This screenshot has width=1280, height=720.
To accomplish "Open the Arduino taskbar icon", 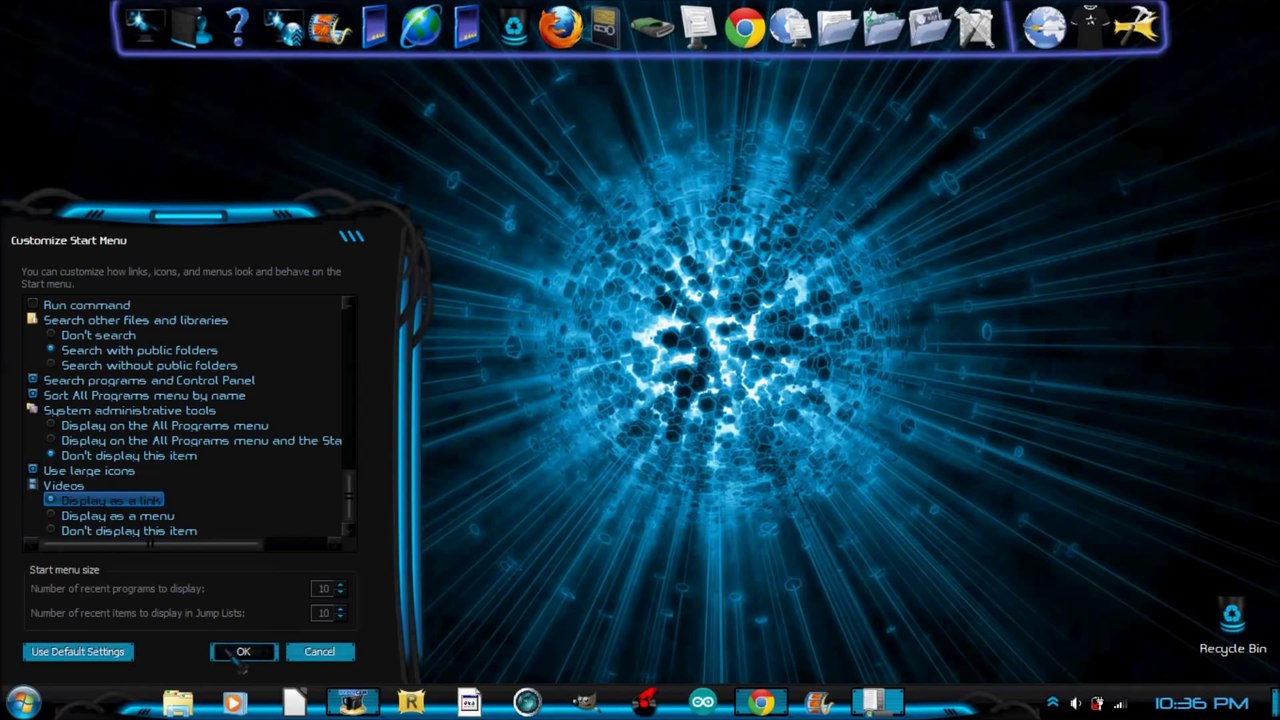I will tap(703, 703).
